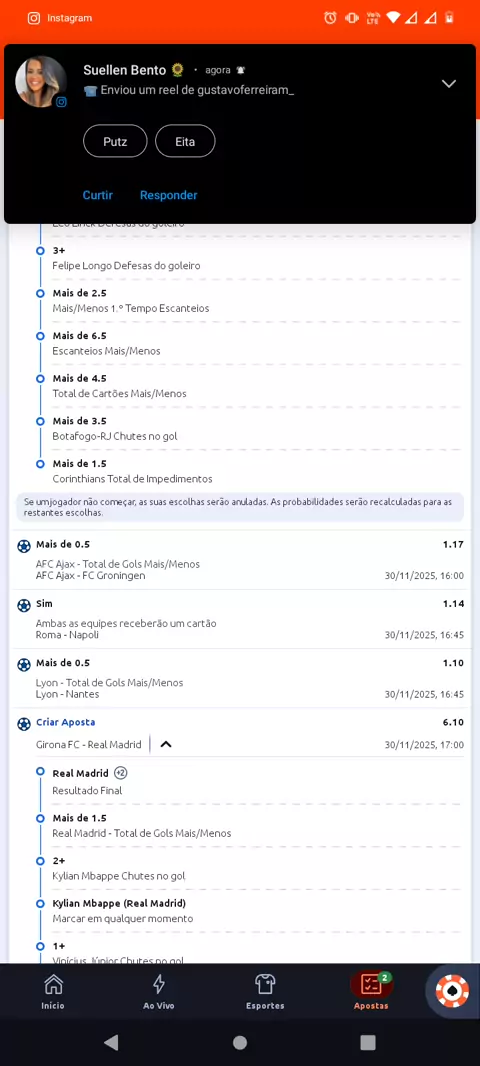Reply with the Putz quick response
This screenshot has width=480, height=1066.
pyautogui.click(x=115, y=142)
